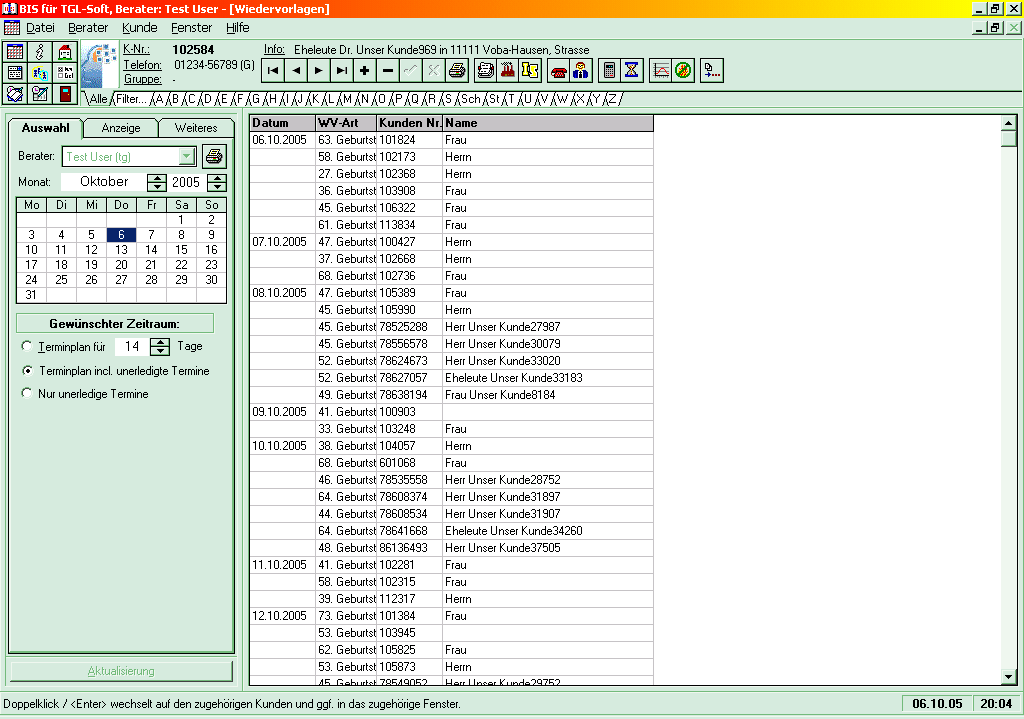Open the house icon in the icon grid
Viewport: 1024px width, 719px height.
click(65, 52)
